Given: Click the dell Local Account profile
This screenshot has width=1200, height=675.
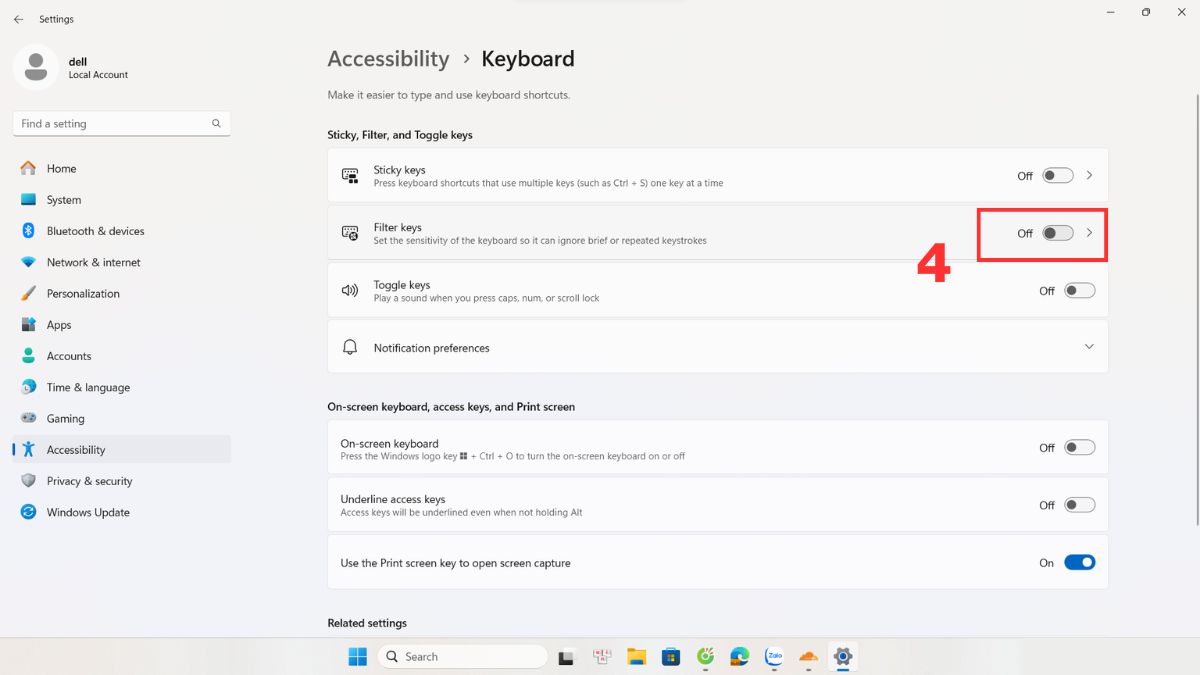Looking at the screenshot, I should click(x=70, y=68).
